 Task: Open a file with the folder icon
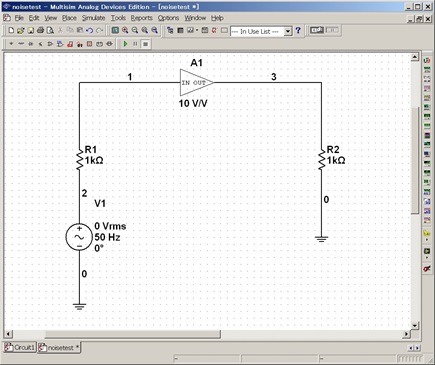tap(20, 31)
